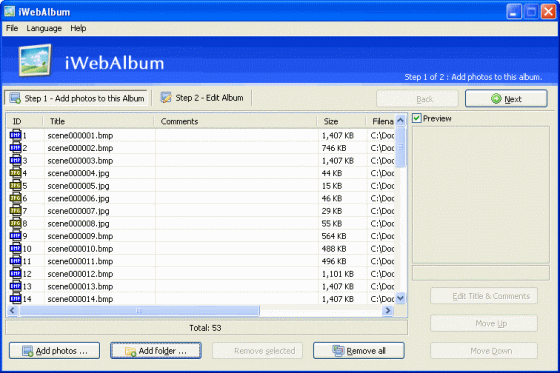Image resolution: width=560 pixels, height=373 pixels.
Task: Select the scene000002.bmp row
Action: coord(201,148)
